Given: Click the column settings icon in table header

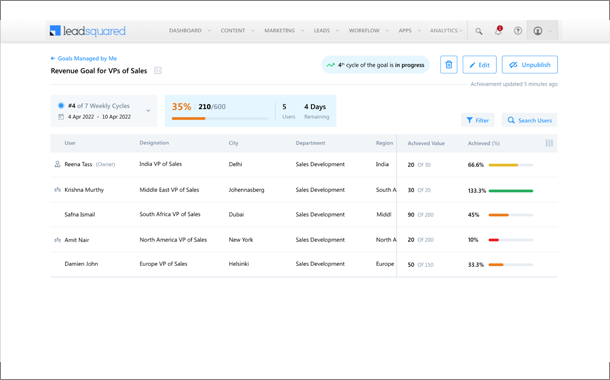Looking at the screenshot, I should (549, 143).
